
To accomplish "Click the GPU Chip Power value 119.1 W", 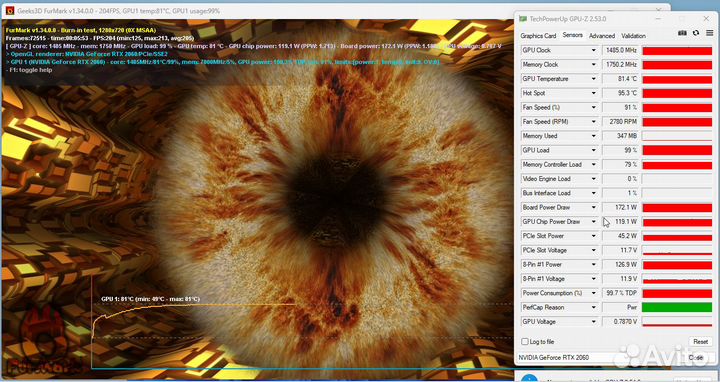I will pyautogui.click(x=620, y=222).
